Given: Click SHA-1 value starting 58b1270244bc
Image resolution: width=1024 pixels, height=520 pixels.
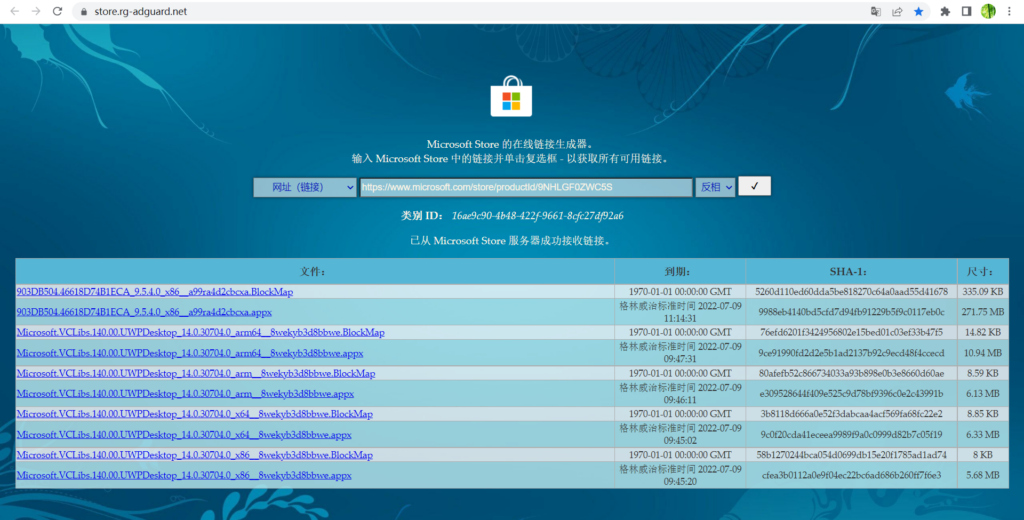Looking at the screenshot, I should pyautogui.click(x=852, y=455).
